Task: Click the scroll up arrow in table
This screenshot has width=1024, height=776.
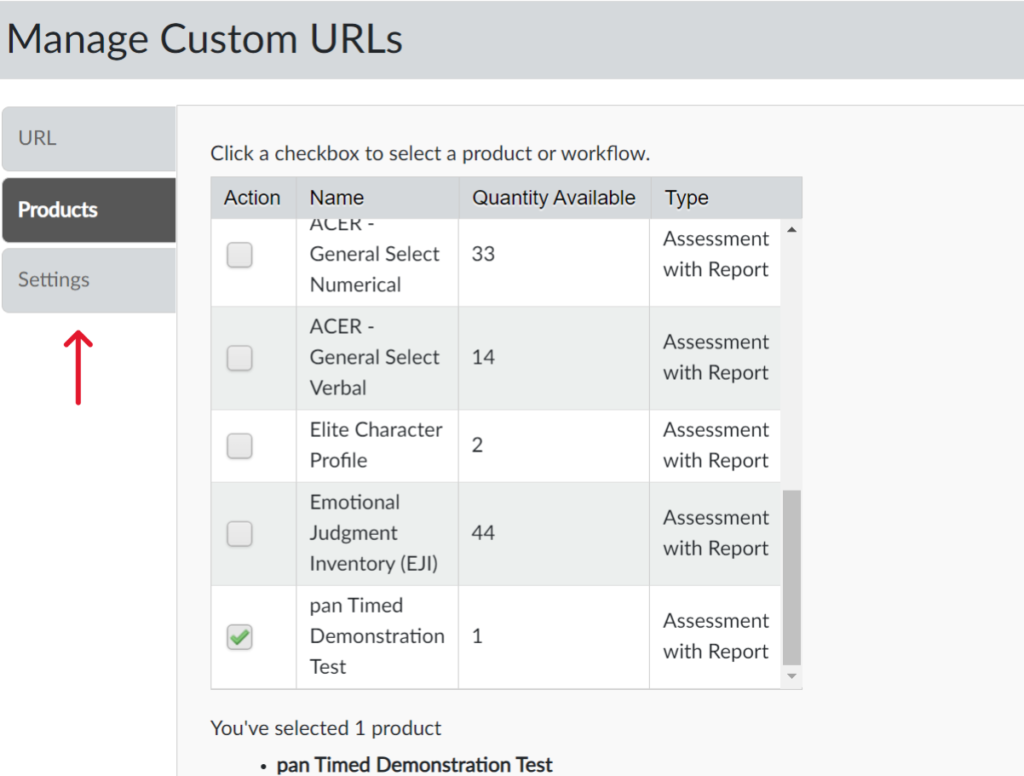Action: click(x=792, y=231)
